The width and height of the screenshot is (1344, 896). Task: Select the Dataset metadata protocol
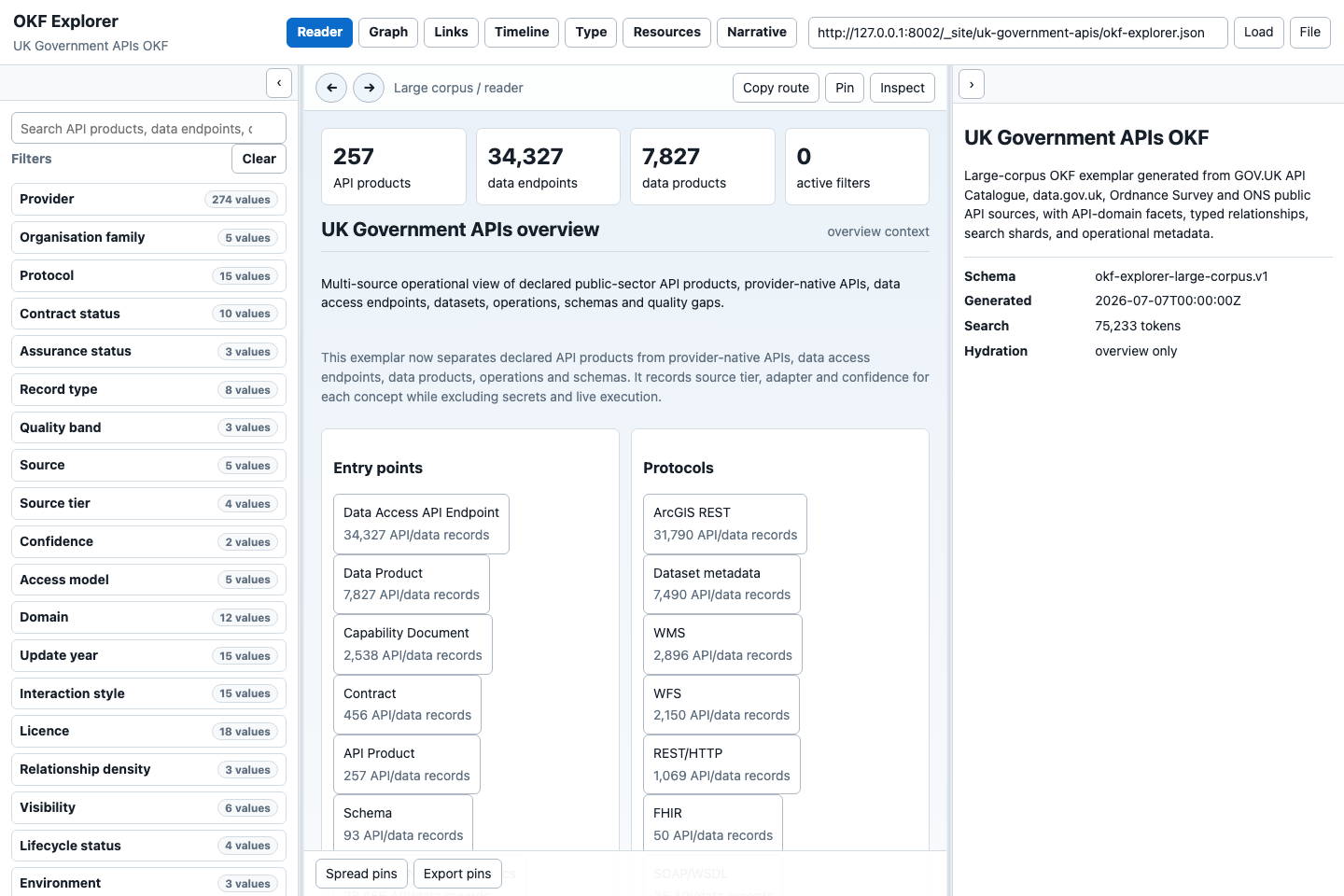[721, 584]
